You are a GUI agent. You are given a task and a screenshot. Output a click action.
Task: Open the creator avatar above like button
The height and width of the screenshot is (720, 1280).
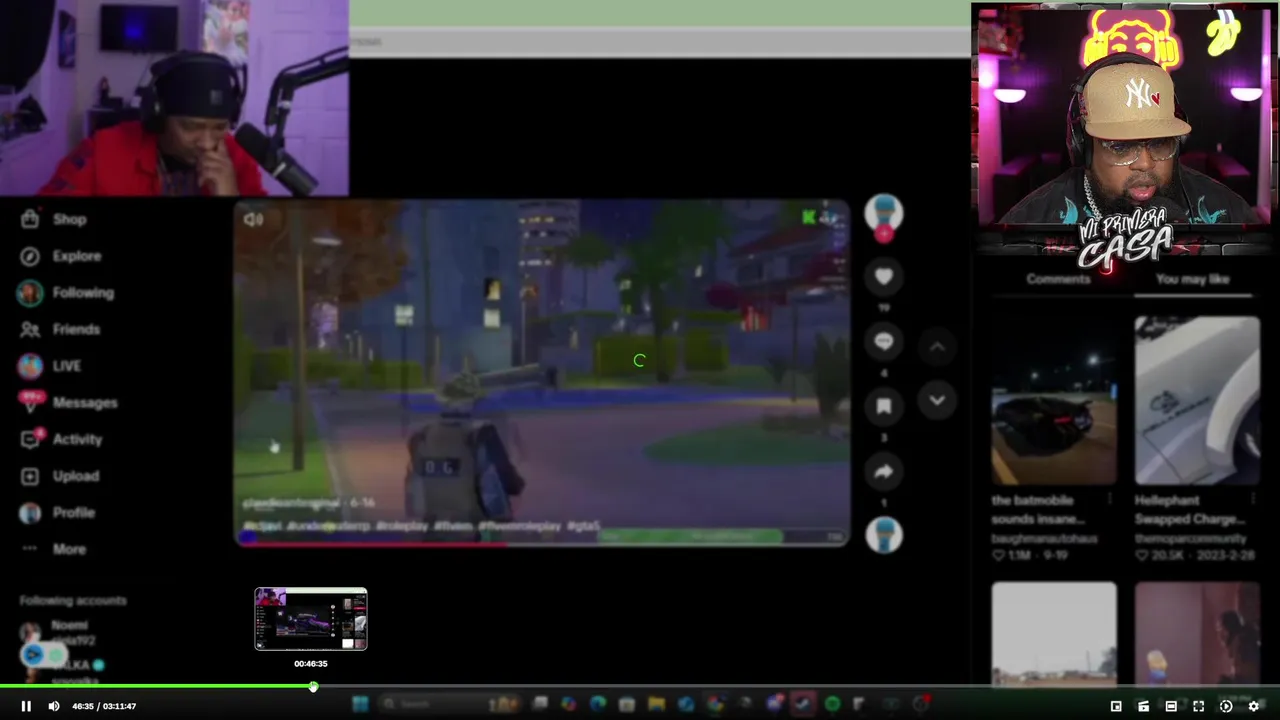click(884, 213)
